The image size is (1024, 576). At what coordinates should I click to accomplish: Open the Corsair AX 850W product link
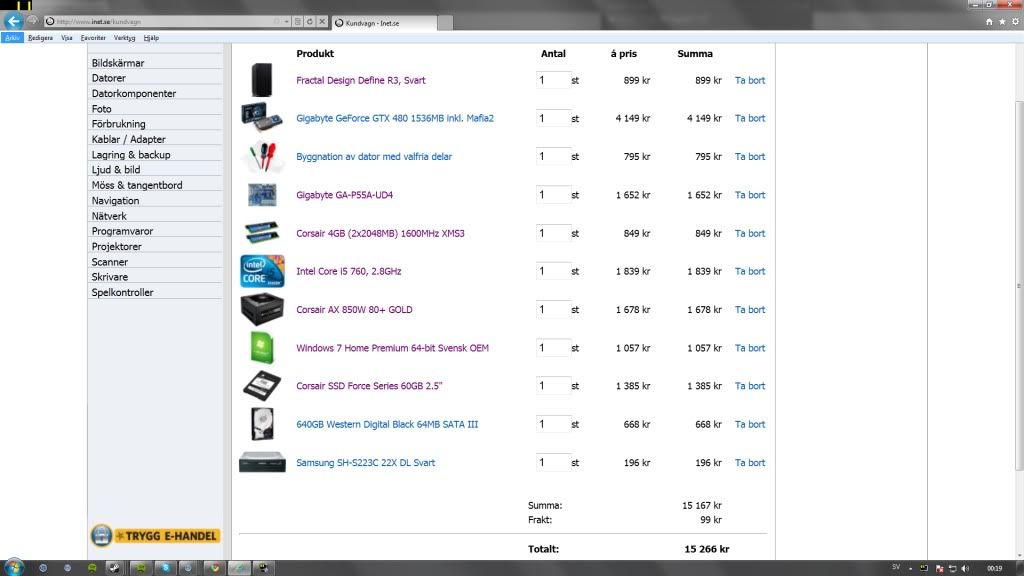354,310
